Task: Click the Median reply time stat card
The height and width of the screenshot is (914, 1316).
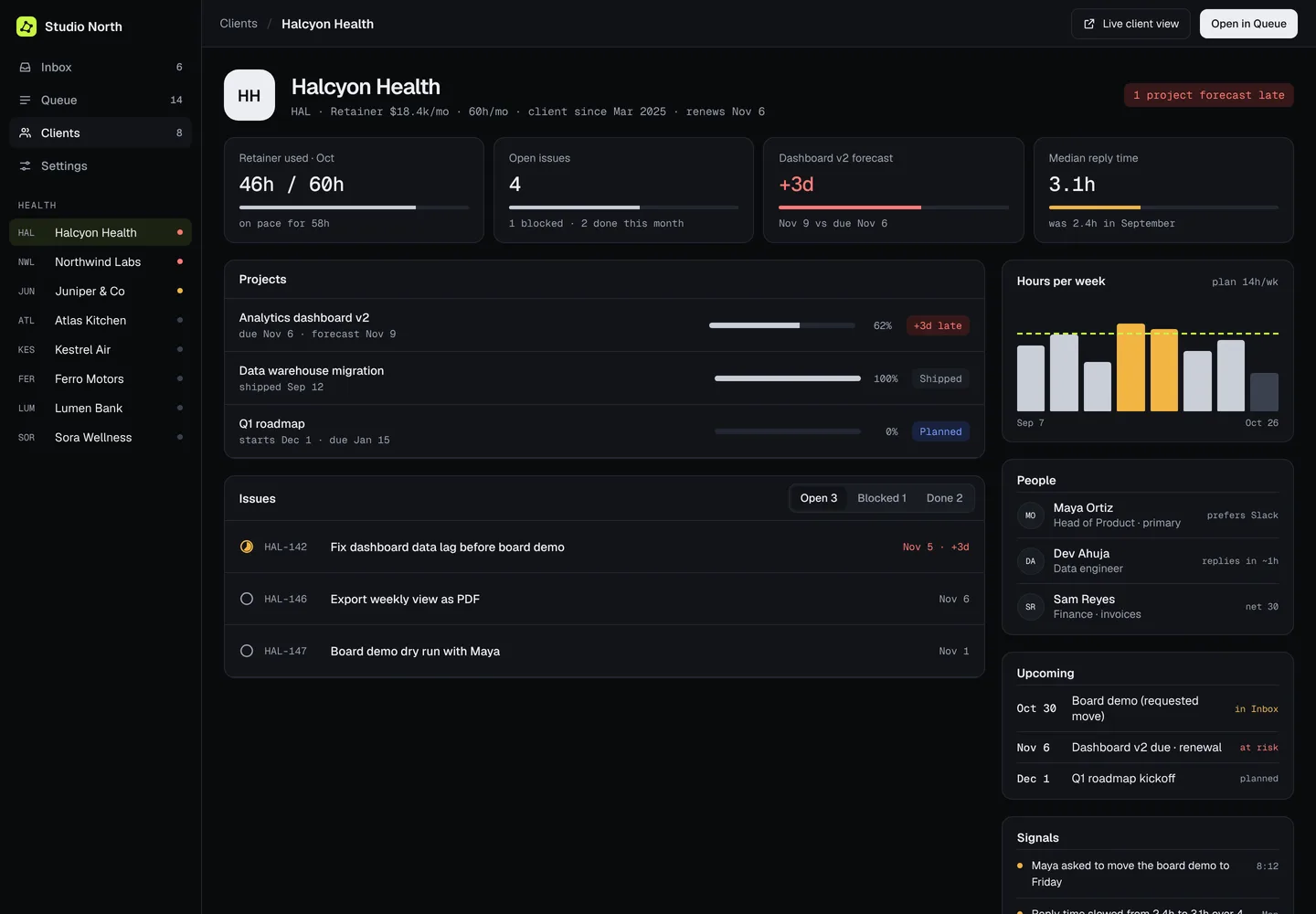Action: 1163,190
